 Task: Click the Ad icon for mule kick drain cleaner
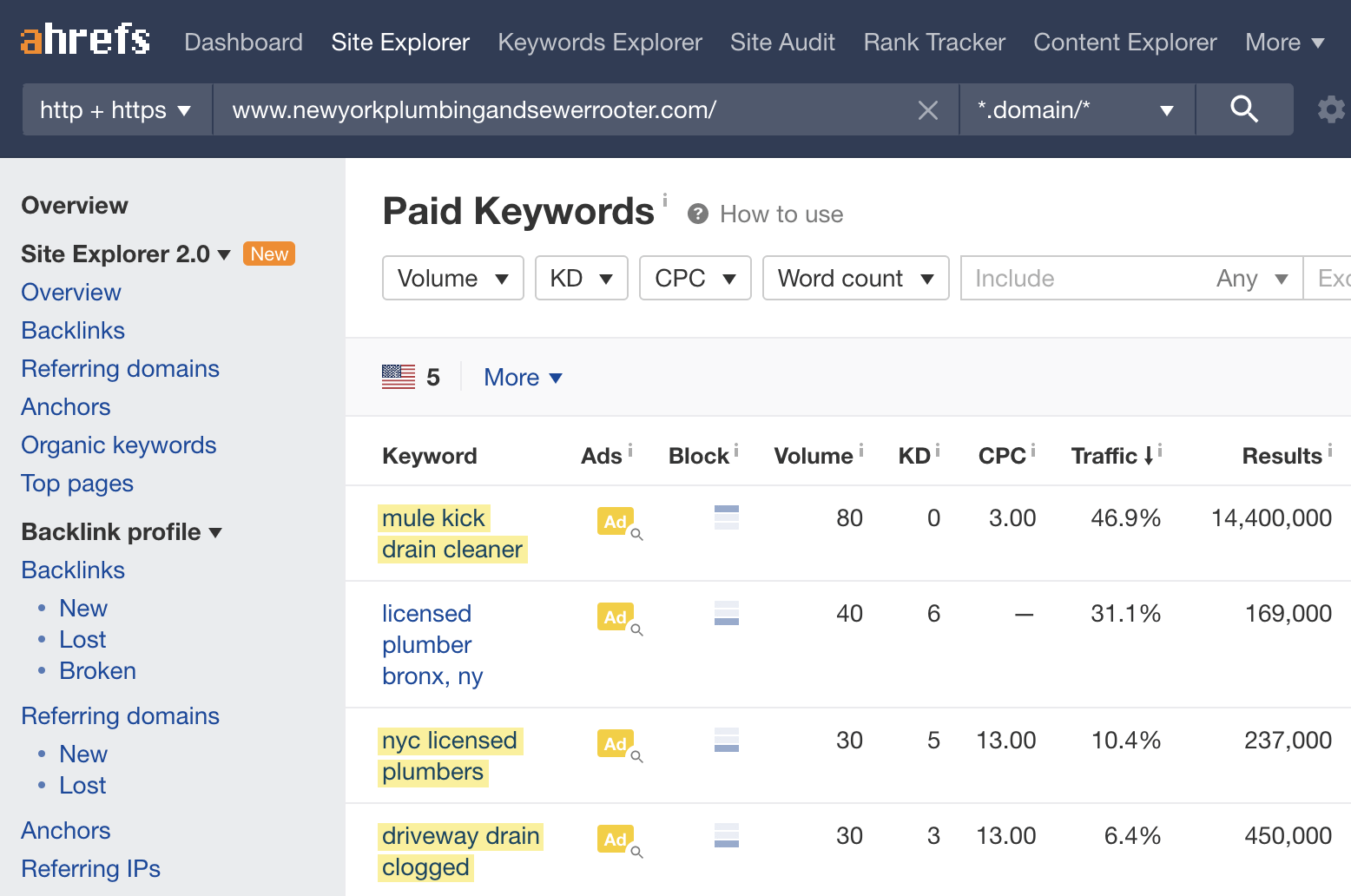coord(616,522)
